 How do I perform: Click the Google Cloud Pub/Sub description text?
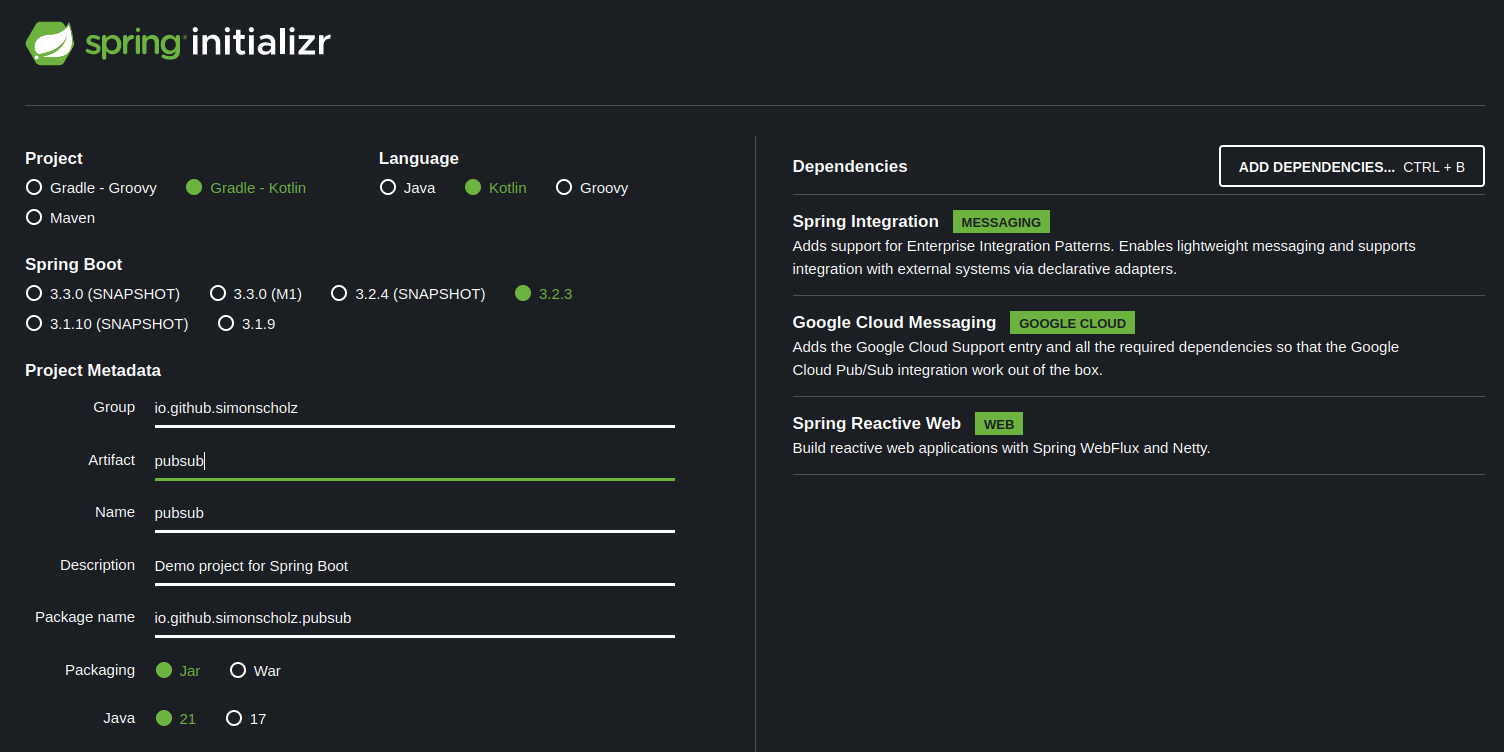click(1096, 359)
